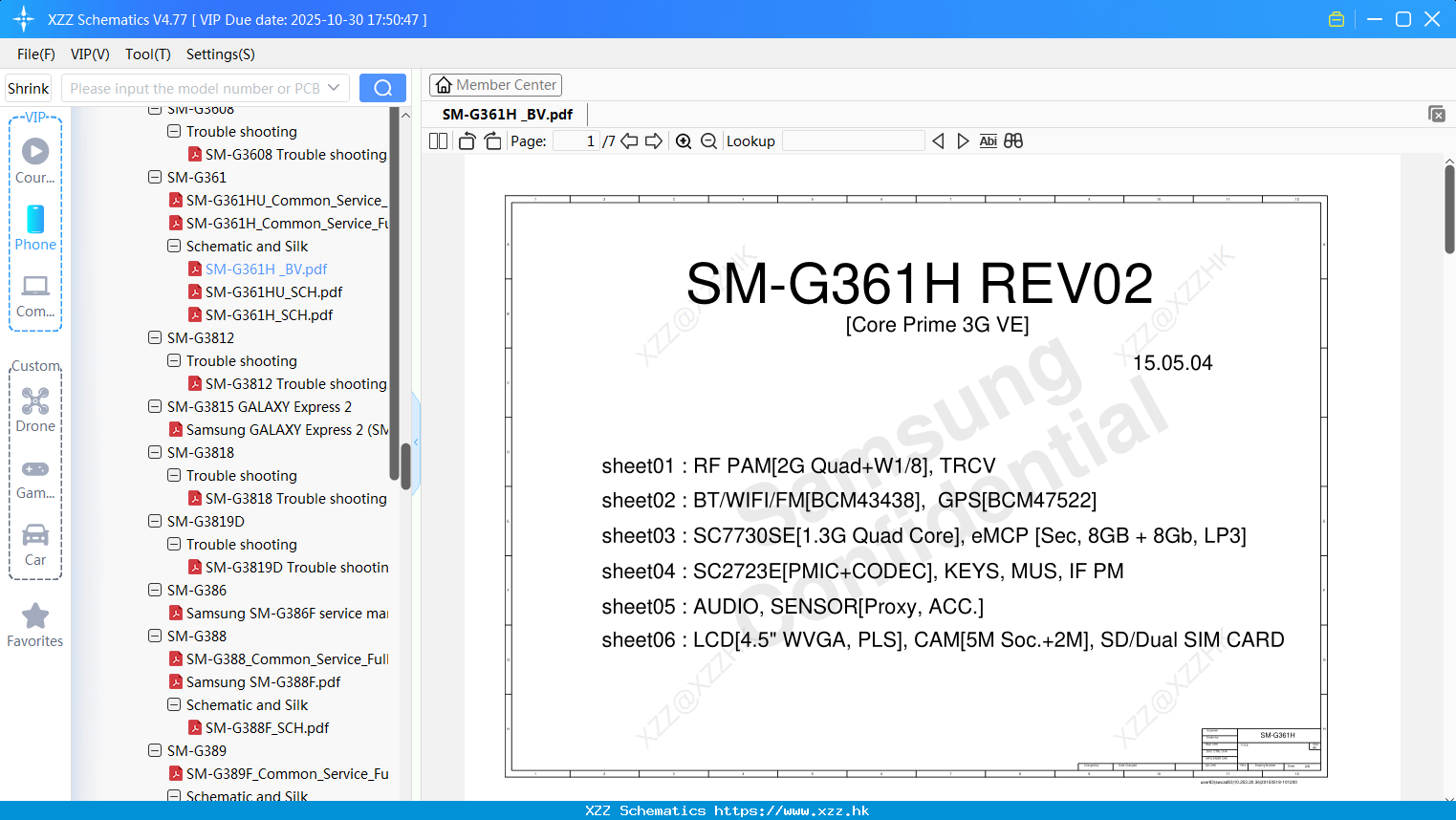Open SM-G361H_SCH.pdf
The width and height of the screenshot is (1456, 820).
click(269, 314)
